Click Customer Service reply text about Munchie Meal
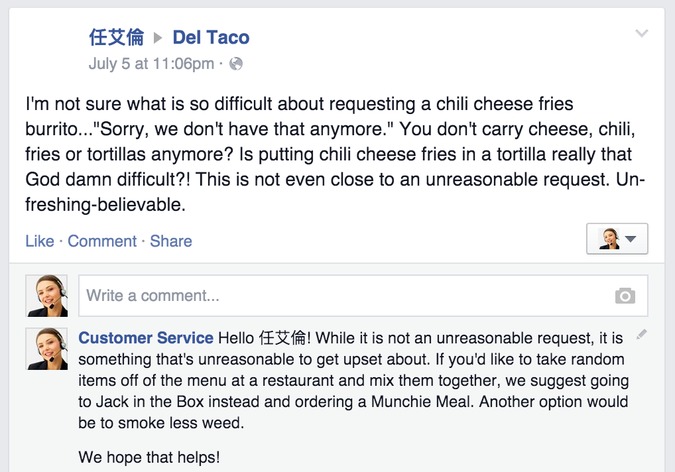 (353, 380)
